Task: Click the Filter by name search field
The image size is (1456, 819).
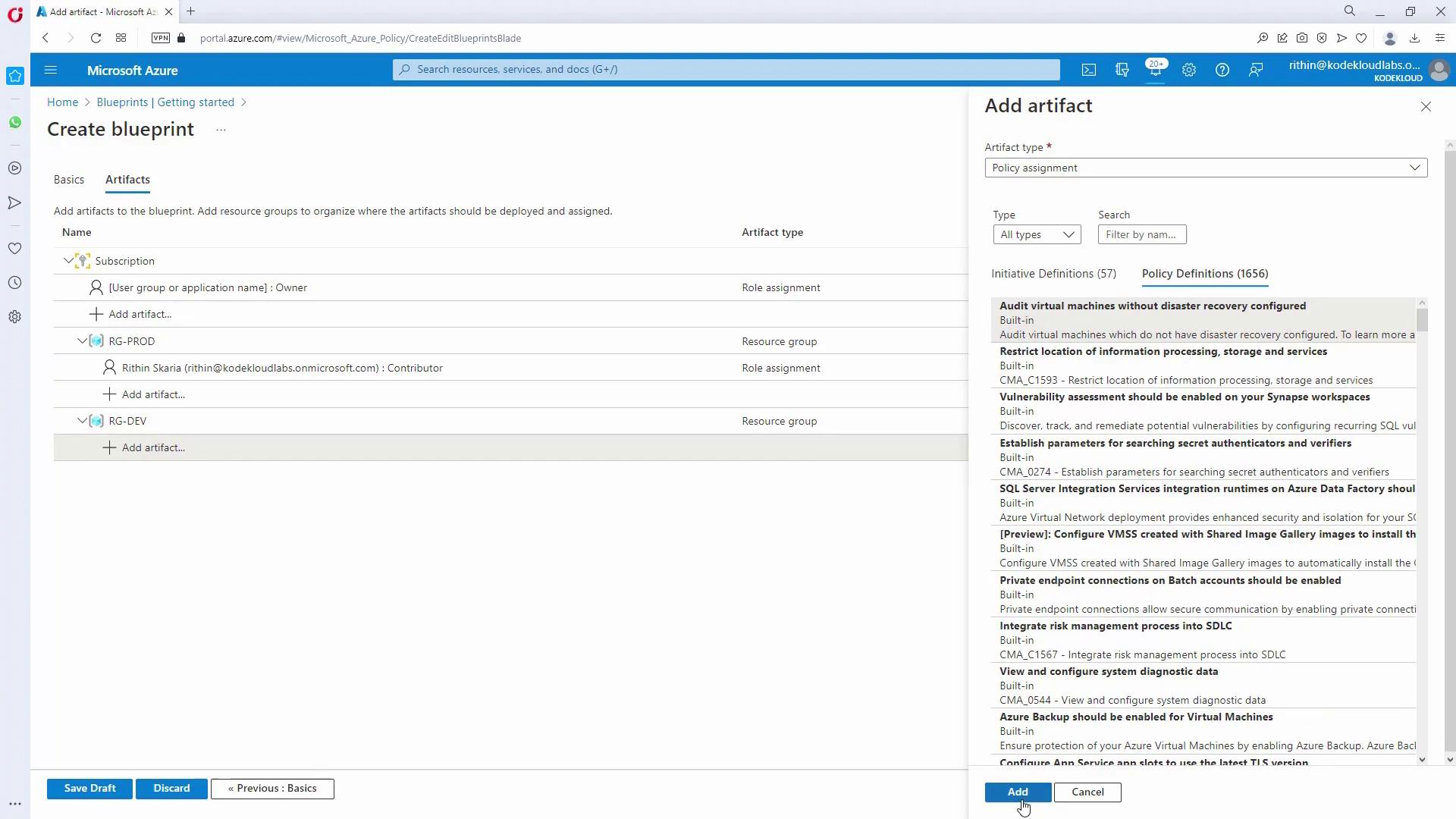Action: (x=1142, y=235)
